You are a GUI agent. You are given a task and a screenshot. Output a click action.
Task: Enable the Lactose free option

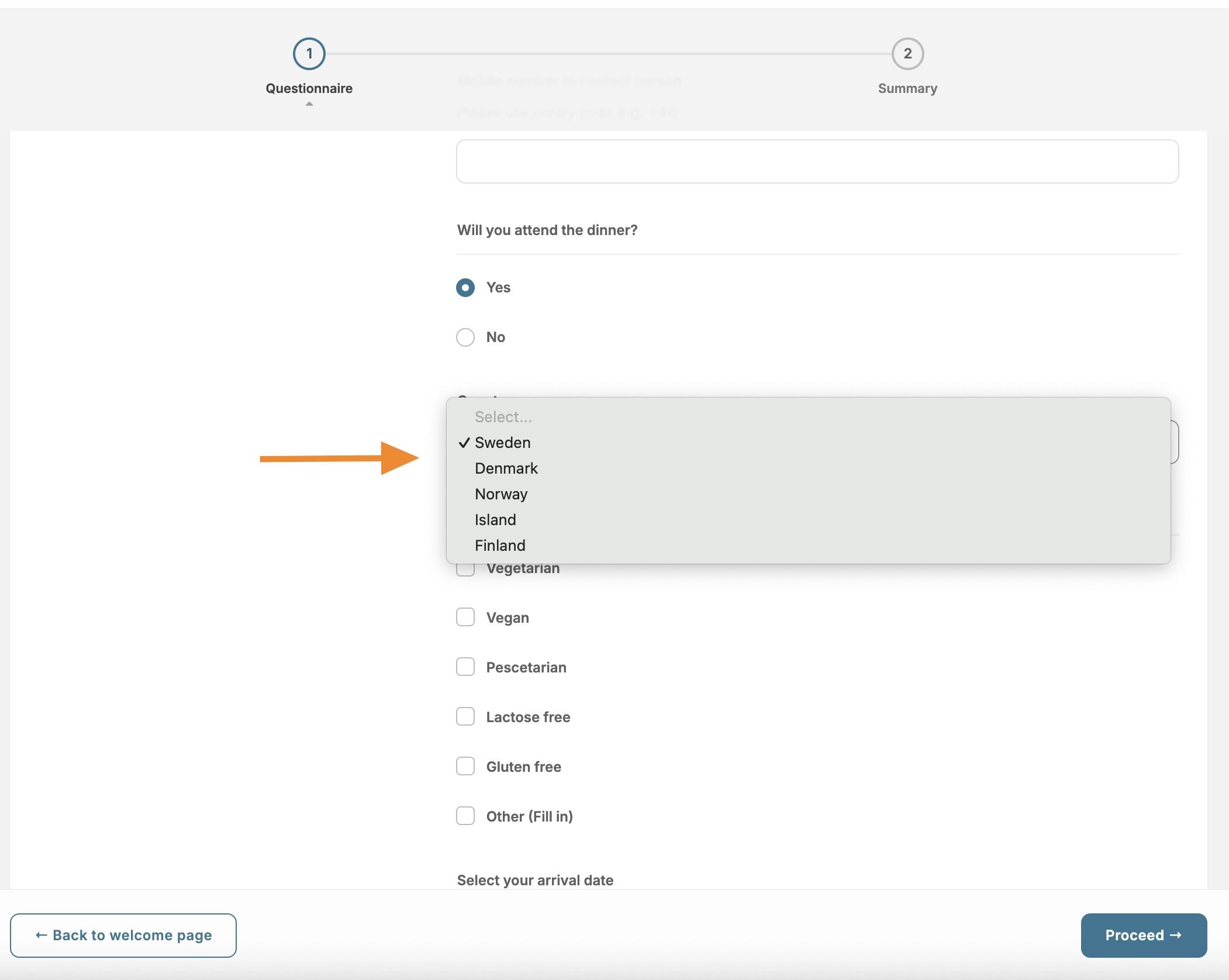(x=465, y=717)
